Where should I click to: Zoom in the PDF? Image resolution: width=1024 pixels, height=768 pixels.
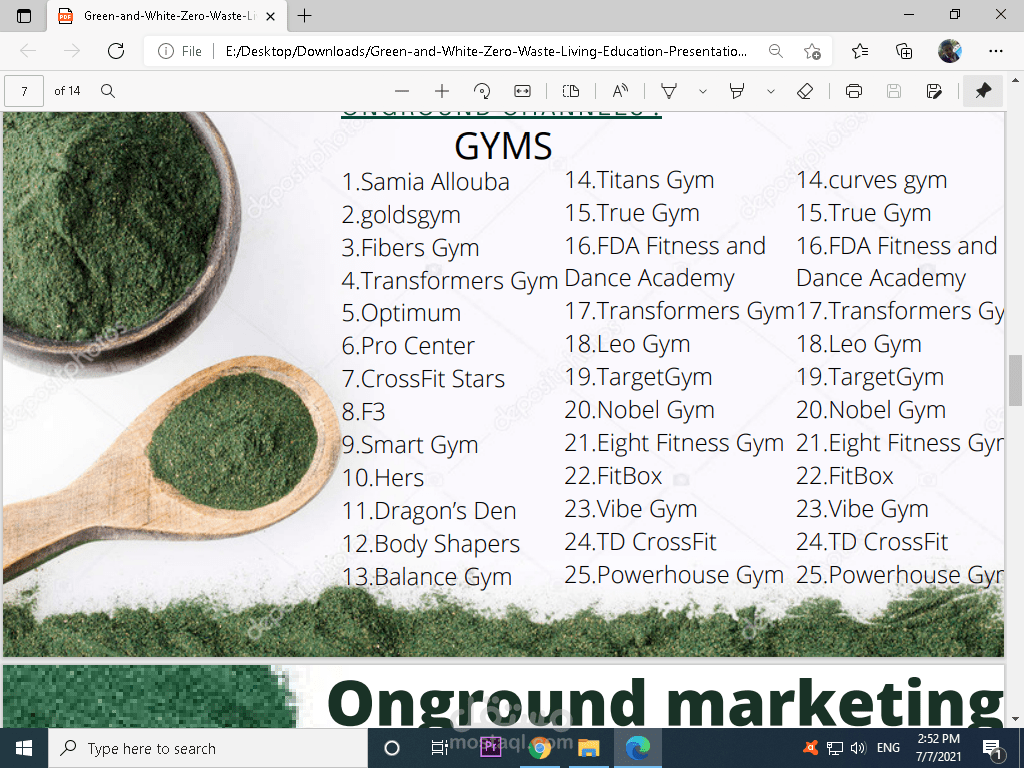pyautogui.click(x=442, y=91)
